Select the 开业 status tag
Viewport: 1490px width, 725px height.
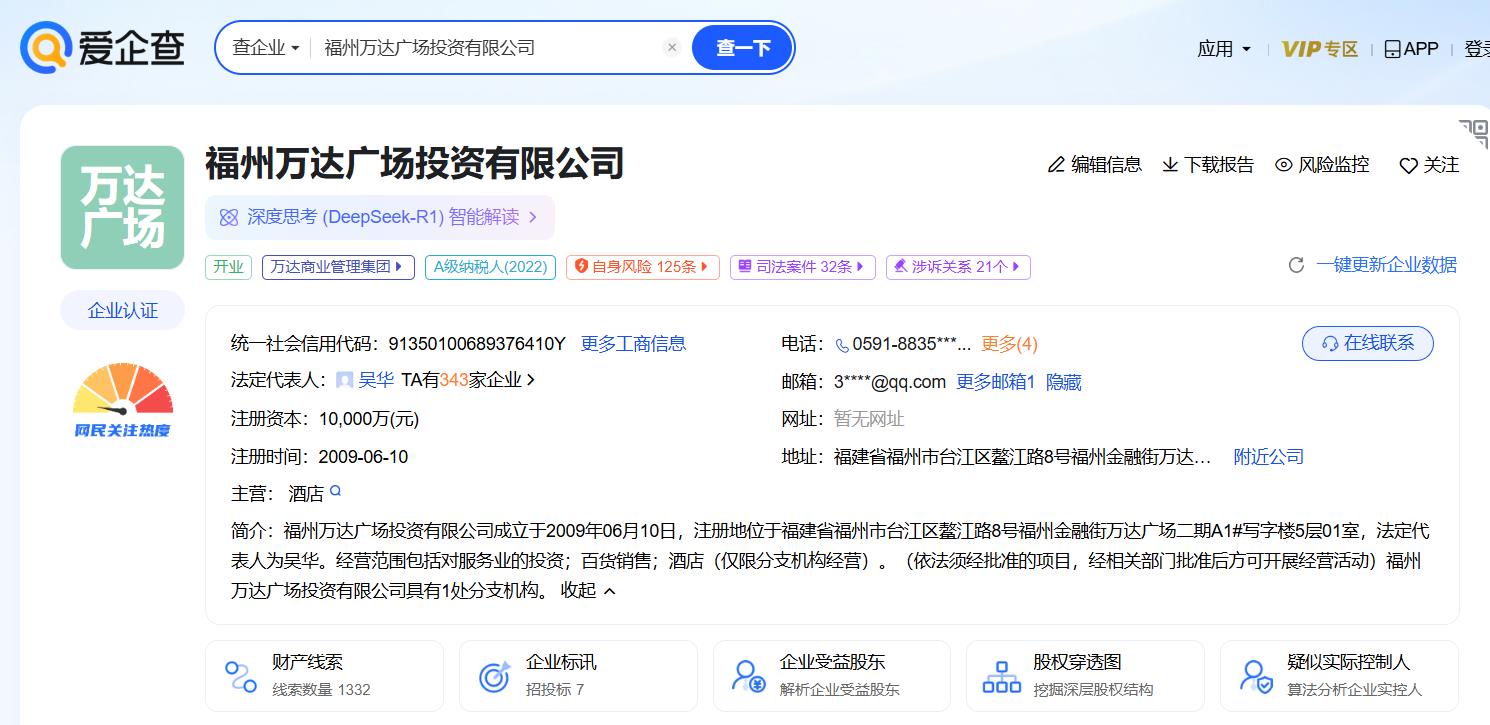(228, 267)
